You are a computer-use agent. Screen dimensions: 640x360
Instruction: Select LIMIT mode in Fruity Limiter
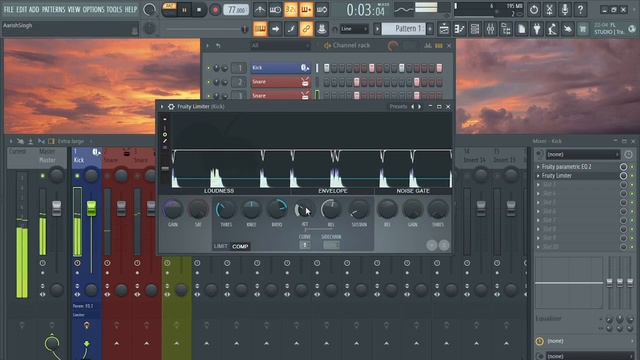[220, 246]
